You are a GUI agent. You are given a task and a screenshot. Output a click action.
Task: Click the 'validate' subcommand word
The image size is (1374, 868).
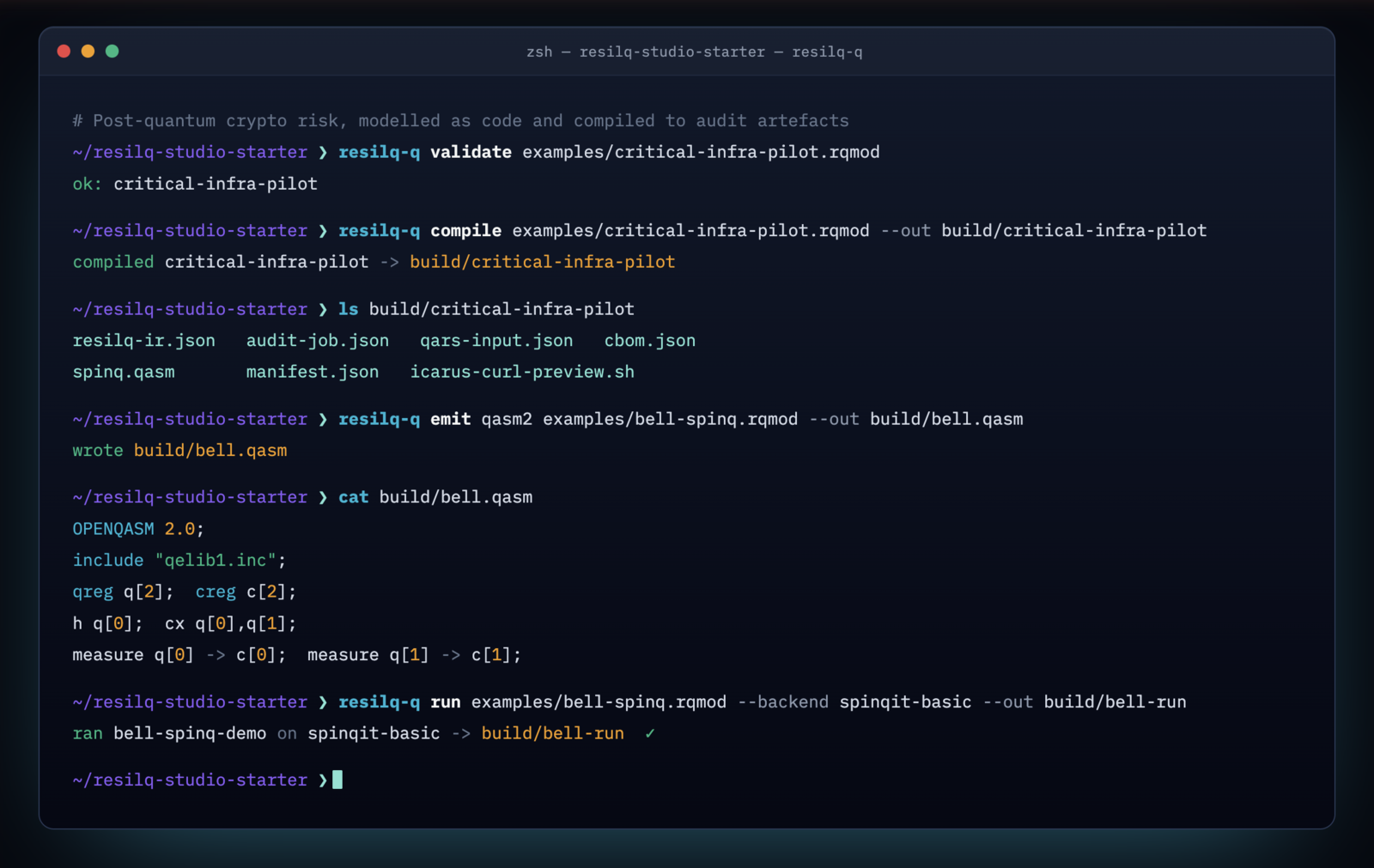pos(471,152)
